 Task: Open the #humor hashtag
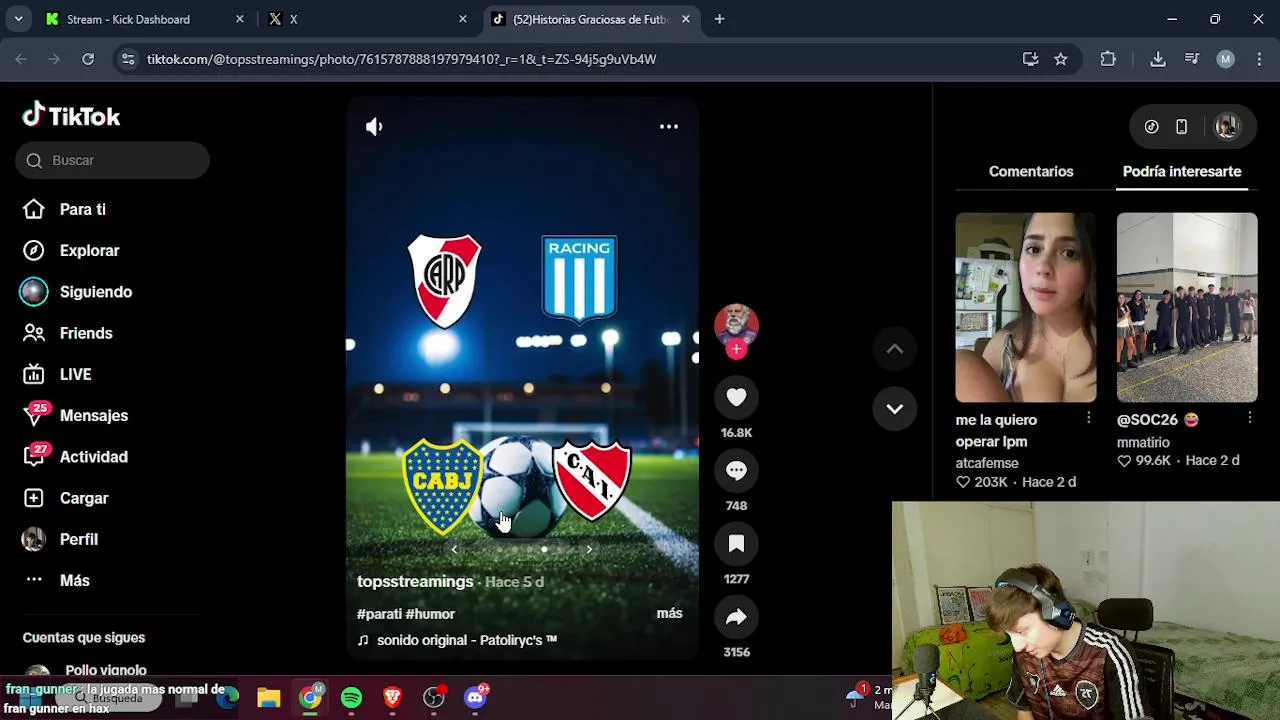(430, 614)
